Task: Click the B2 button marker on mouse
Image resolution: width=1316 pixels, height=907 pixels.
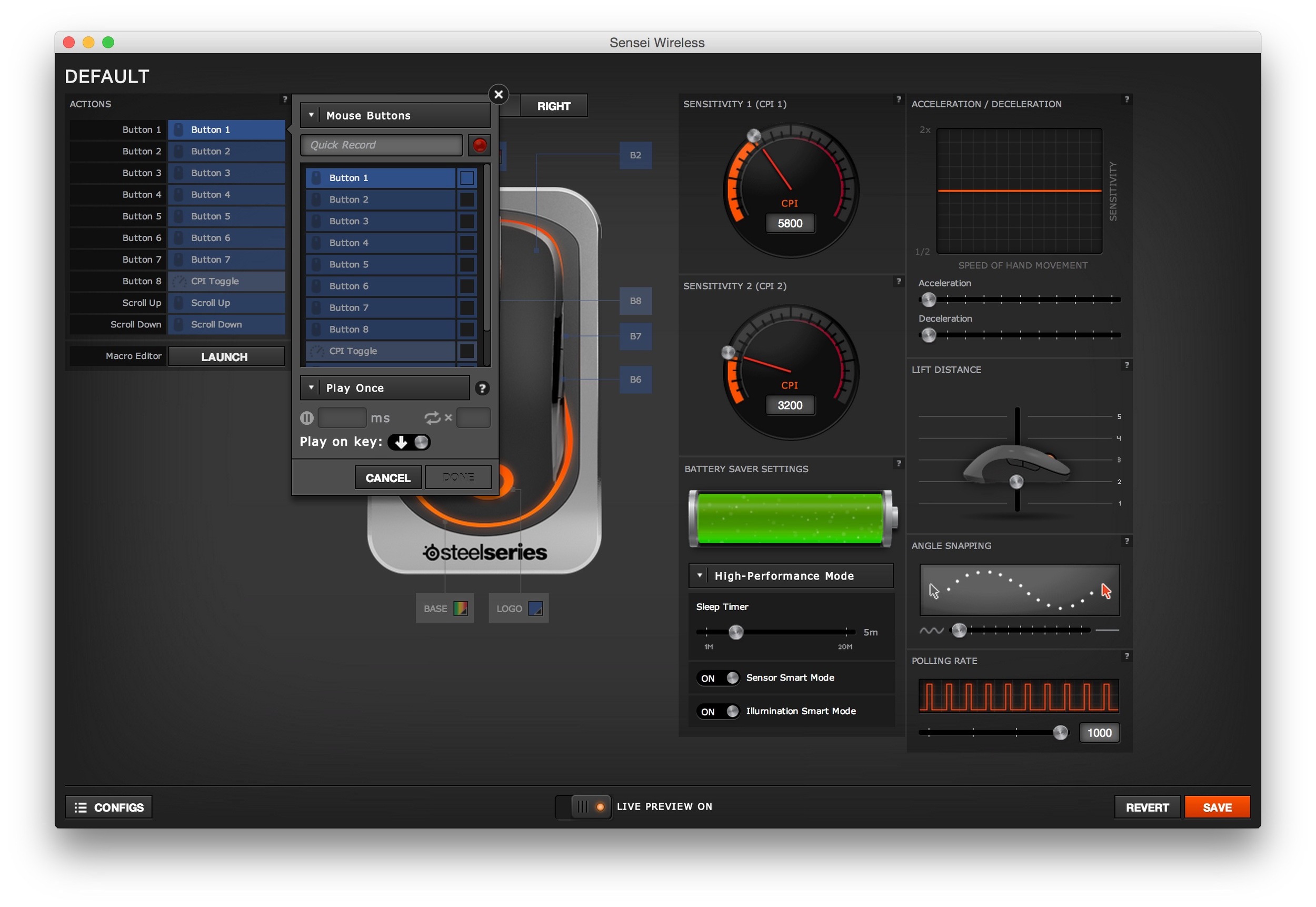Action: (635, 155)
